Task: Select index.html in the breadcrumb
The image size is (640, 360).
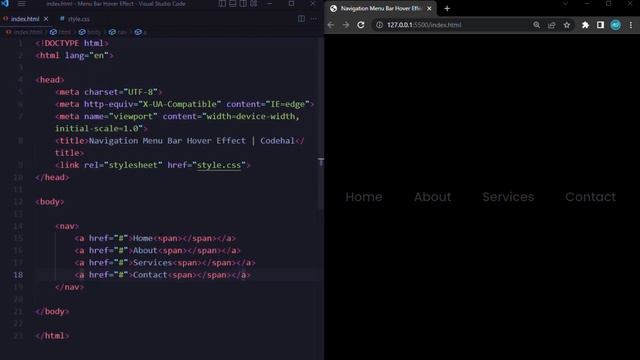Action: [24, 32]
